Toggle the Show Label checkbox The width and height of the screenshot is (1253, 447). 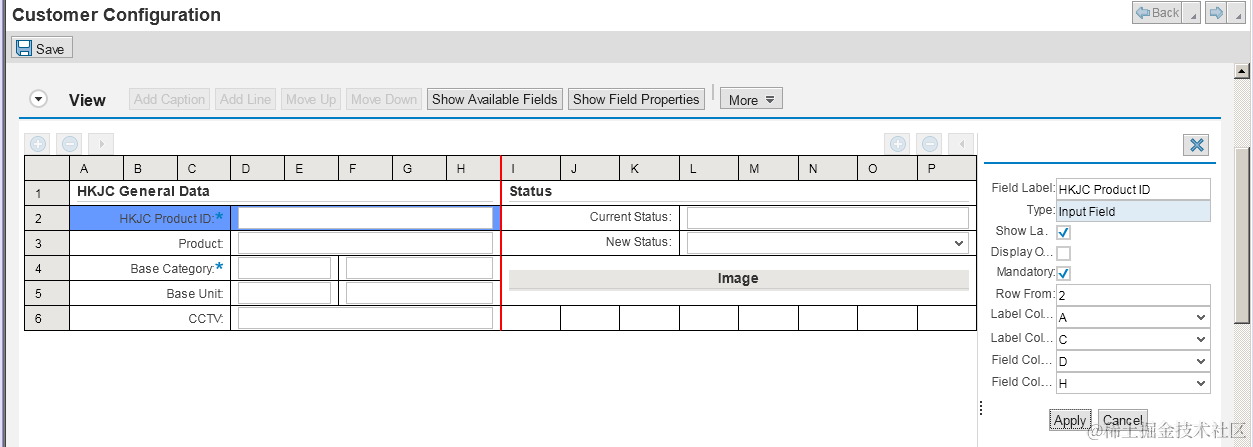pyautogui.click(x=1064, y=231)
